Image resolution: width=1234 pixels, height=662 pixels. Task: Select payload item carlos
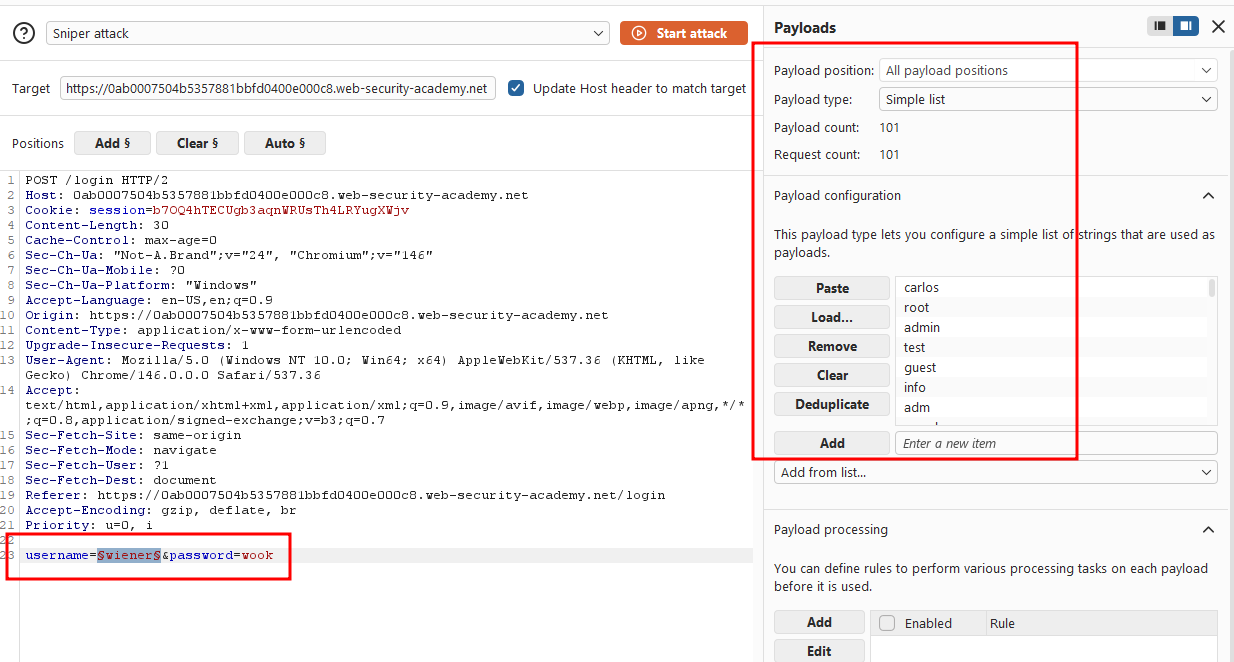tap(1052, 288)
